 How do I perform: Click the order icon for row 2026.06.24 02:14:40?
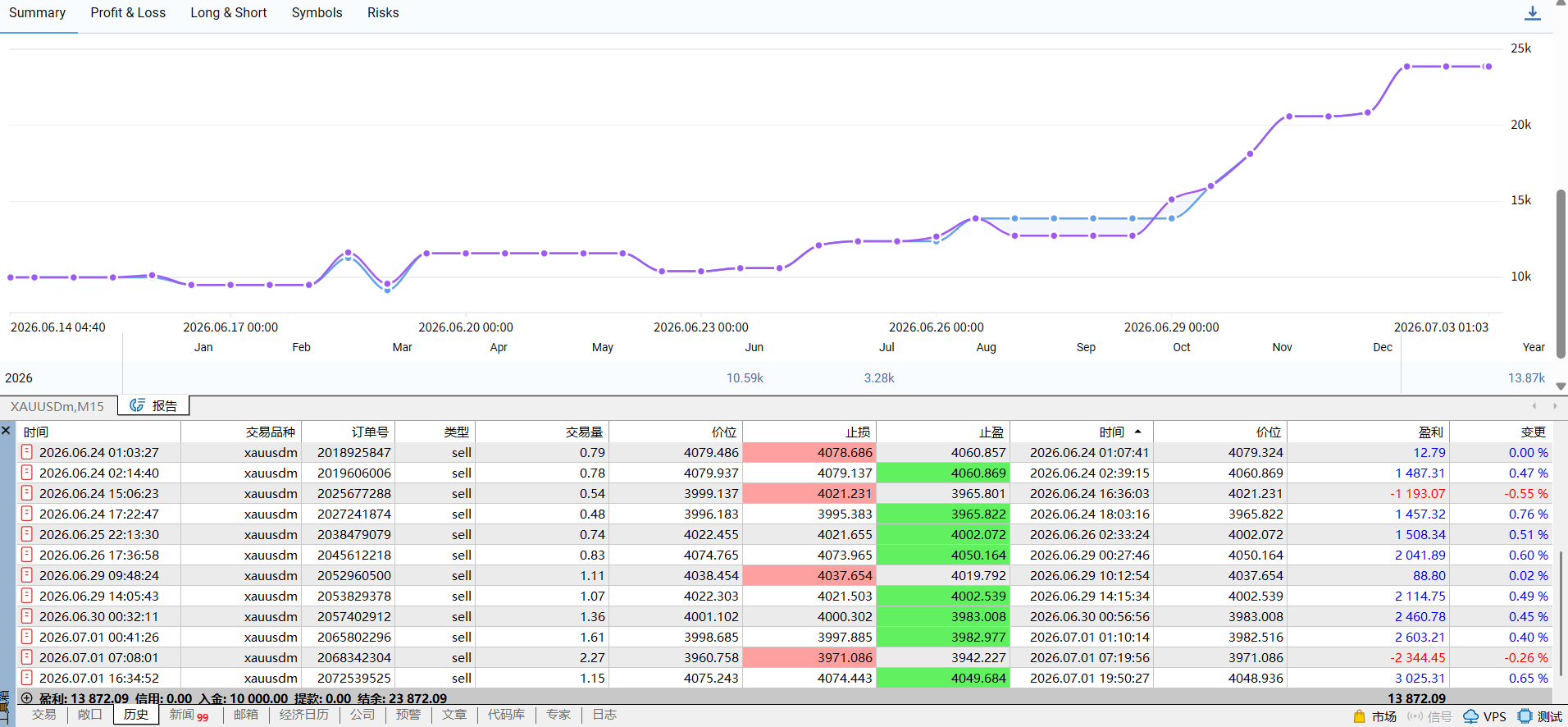27,473
